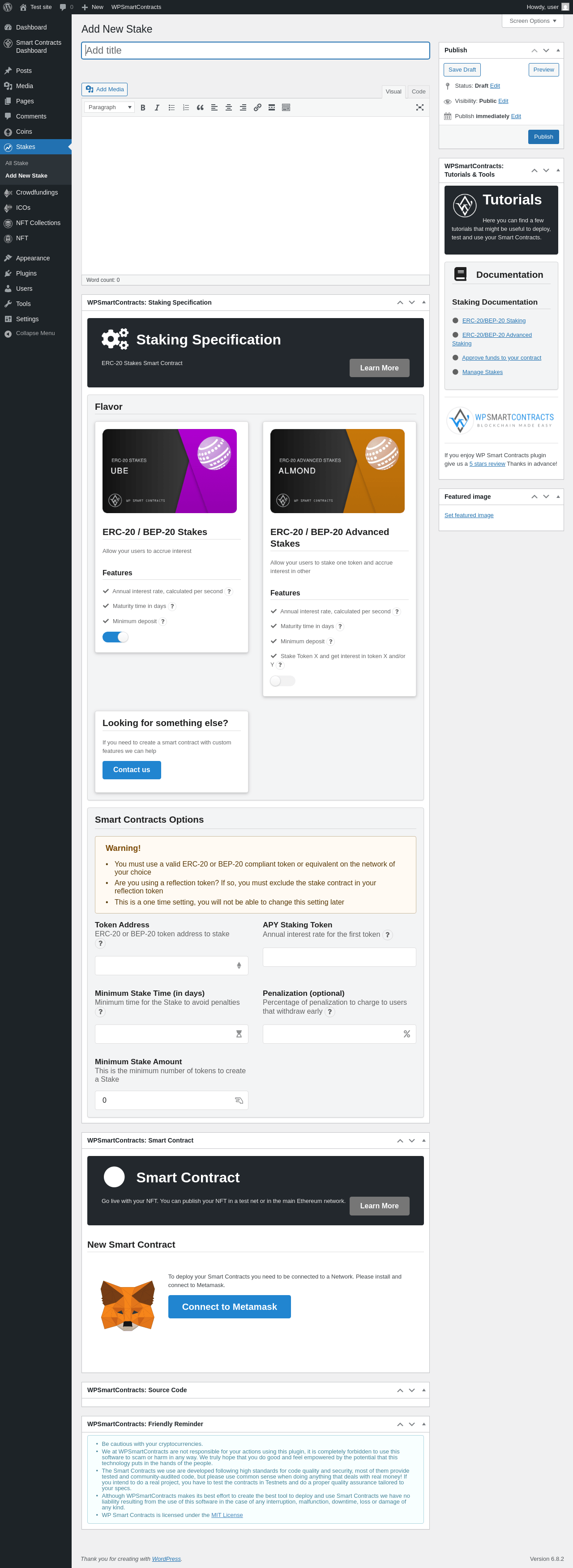This screenshot has width=573, height=1568.
Task: Open the Paragraph format dropdown
Action: [x=110, y=107]
